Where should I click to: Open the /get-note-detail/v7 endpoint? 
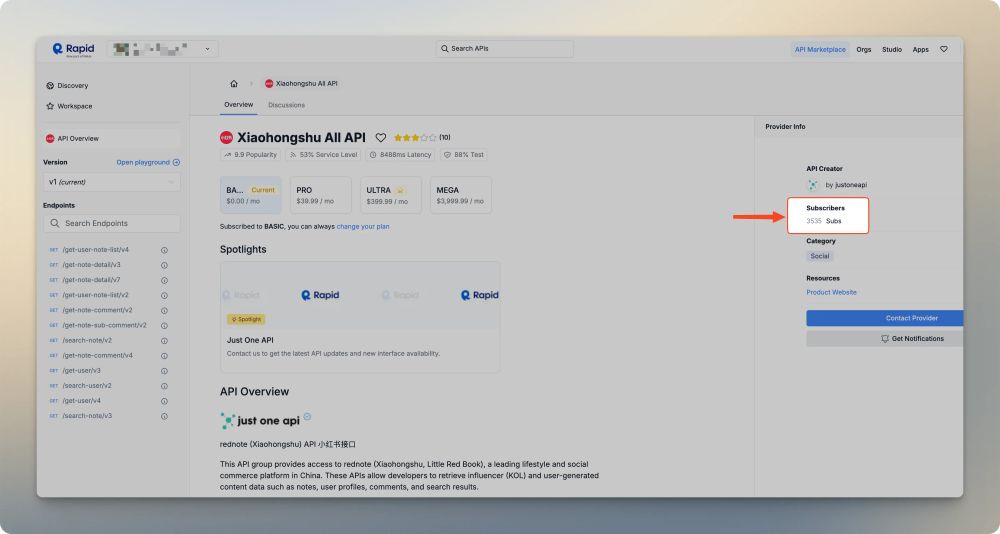91,280
